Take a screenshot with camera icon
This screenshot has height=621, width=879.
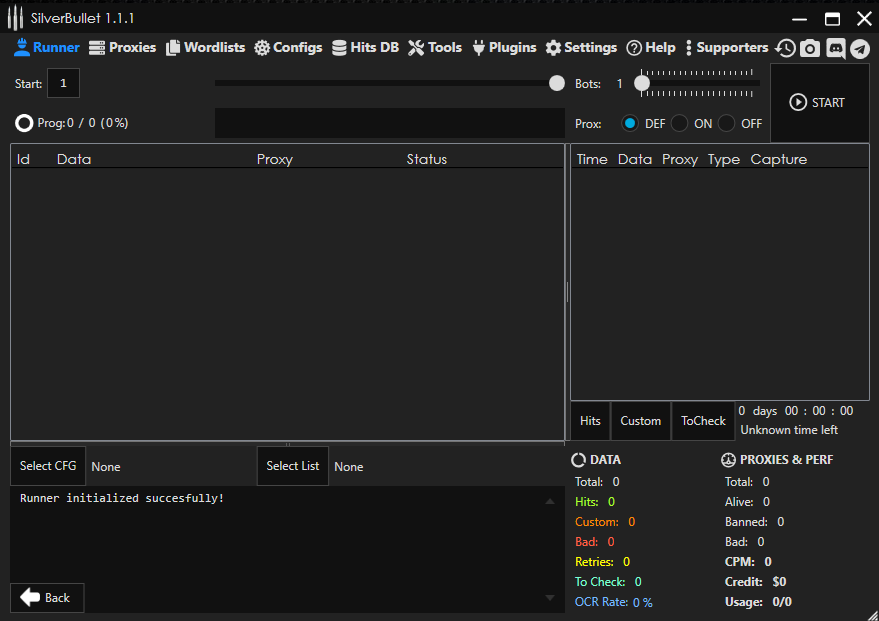809,48
